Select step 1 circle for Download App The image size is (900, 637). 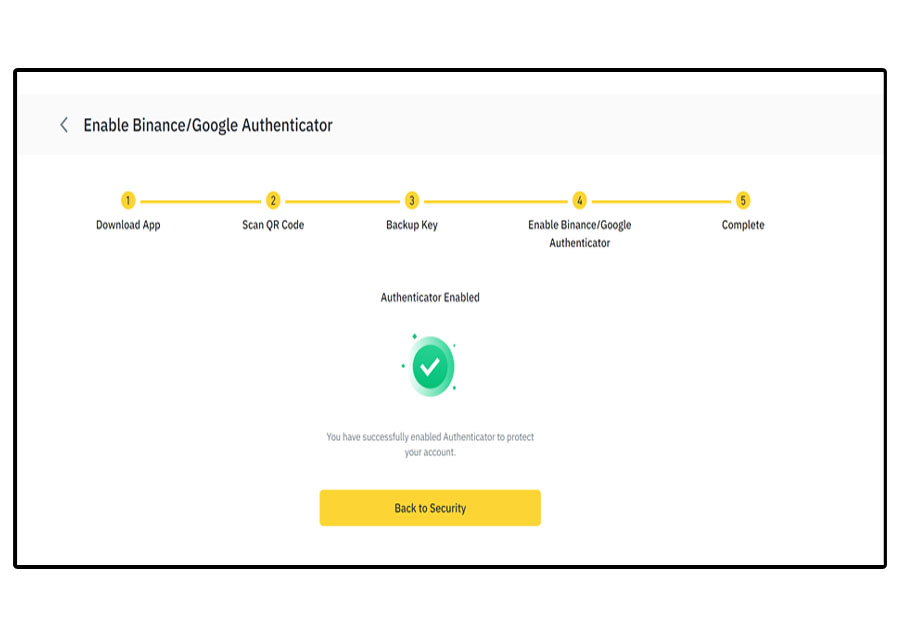coord(128,200)
